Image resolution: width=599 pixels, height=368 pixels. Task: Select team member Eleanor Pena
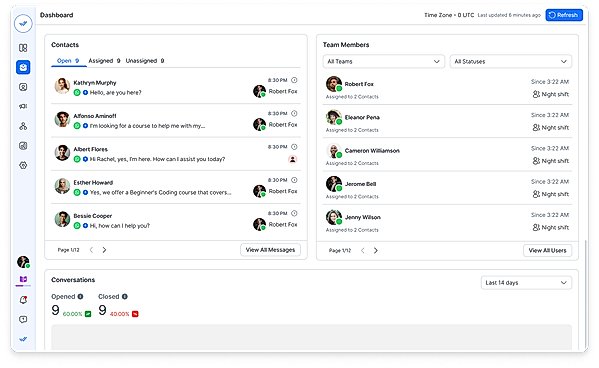click(447, 122)
